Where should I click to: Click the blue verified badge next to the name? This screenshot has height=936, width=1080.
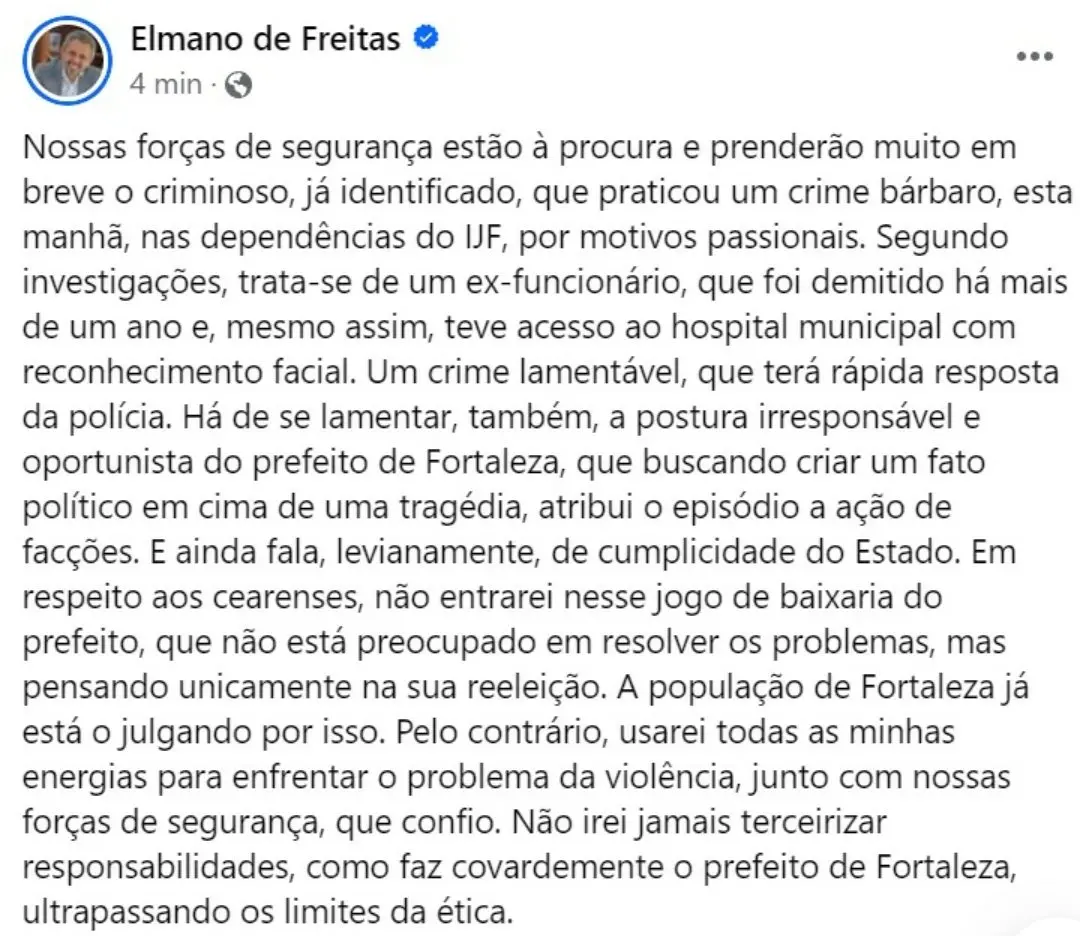[x=426, y=38]
